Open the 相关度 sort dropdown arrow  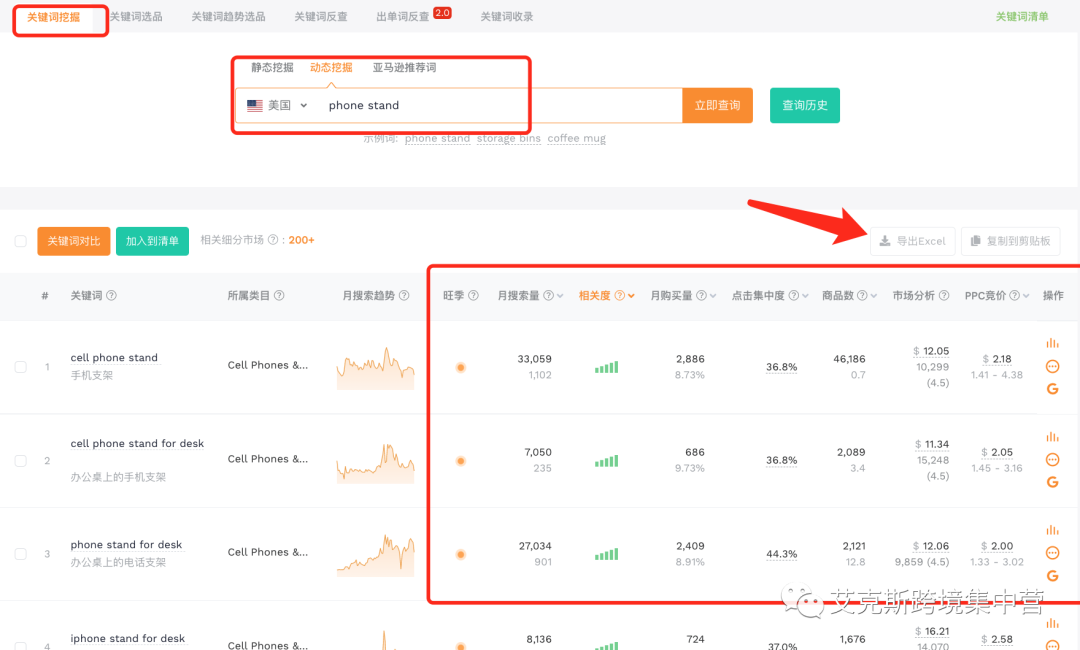click(x=631, y=295)
